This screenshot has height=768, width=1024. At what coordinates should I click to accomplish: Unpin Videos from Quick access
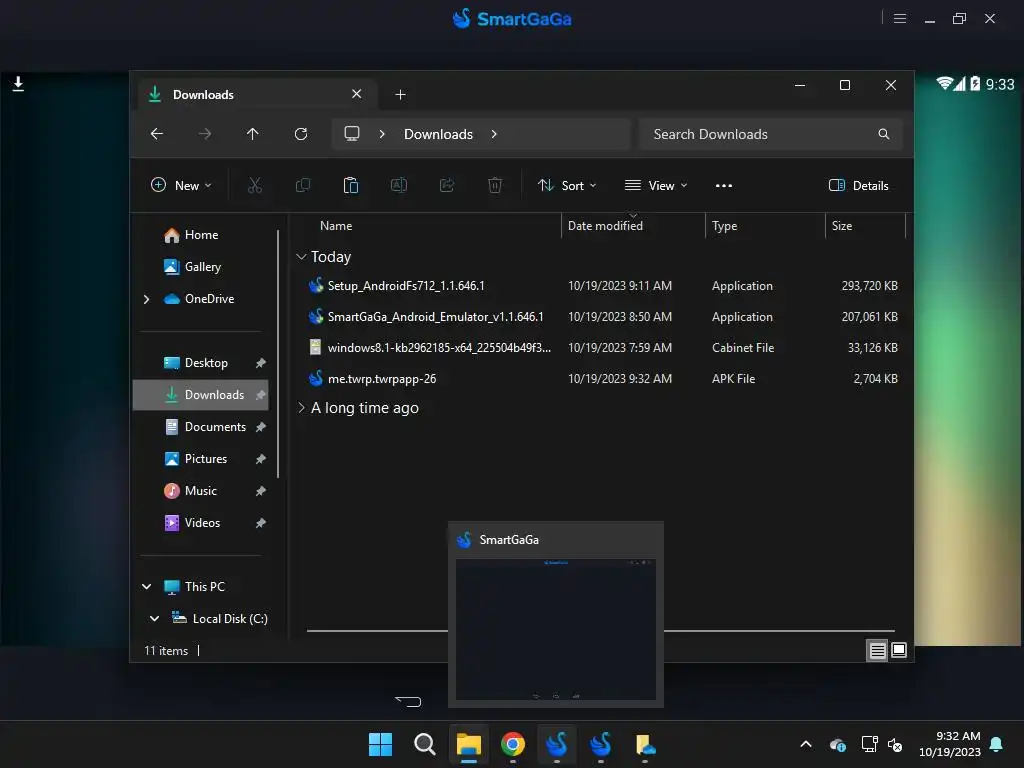261,523
